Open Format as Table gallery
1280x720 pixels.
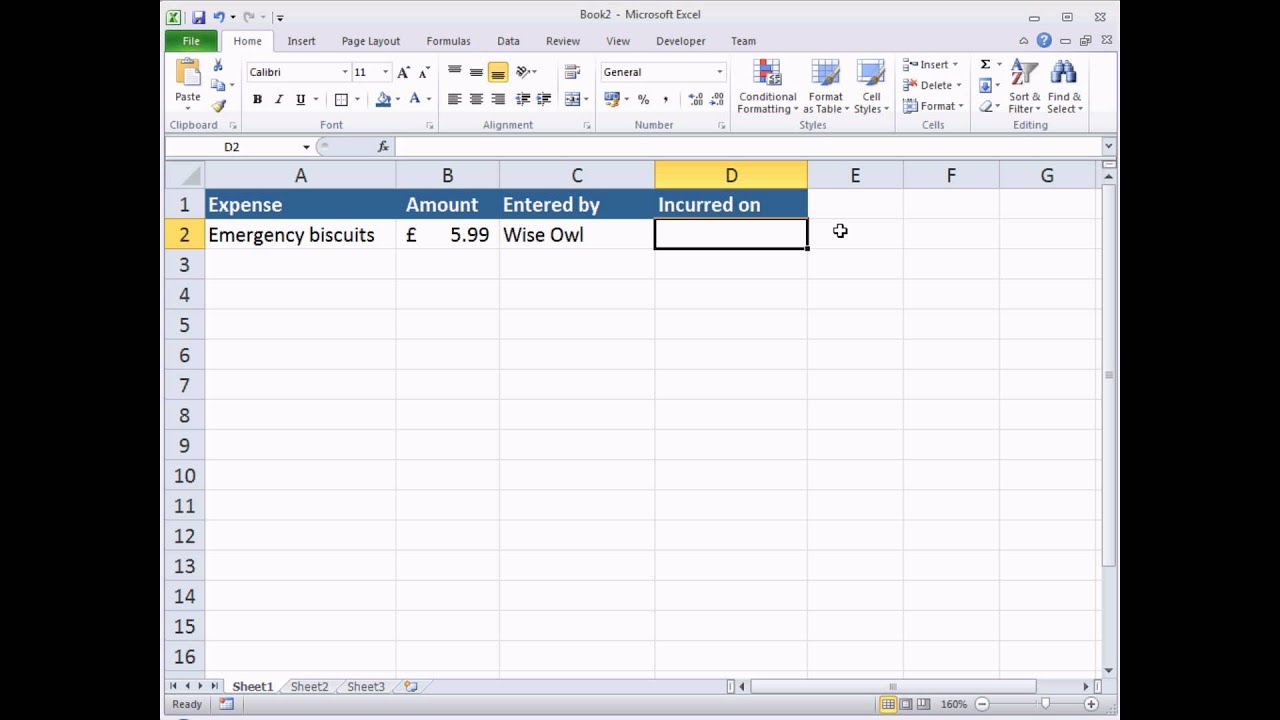(x=826, y=87)
